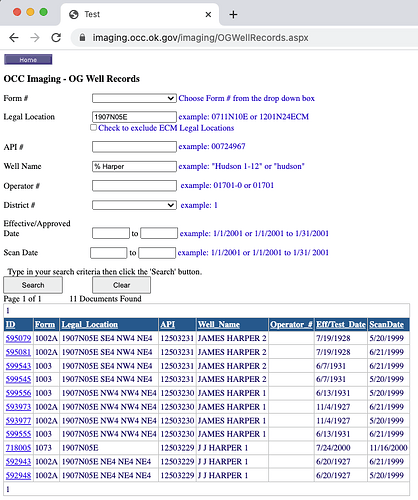The width and height of the screenshot is (418, 500).
Task: Click the browser forward arrow
Action: (35, 37)
